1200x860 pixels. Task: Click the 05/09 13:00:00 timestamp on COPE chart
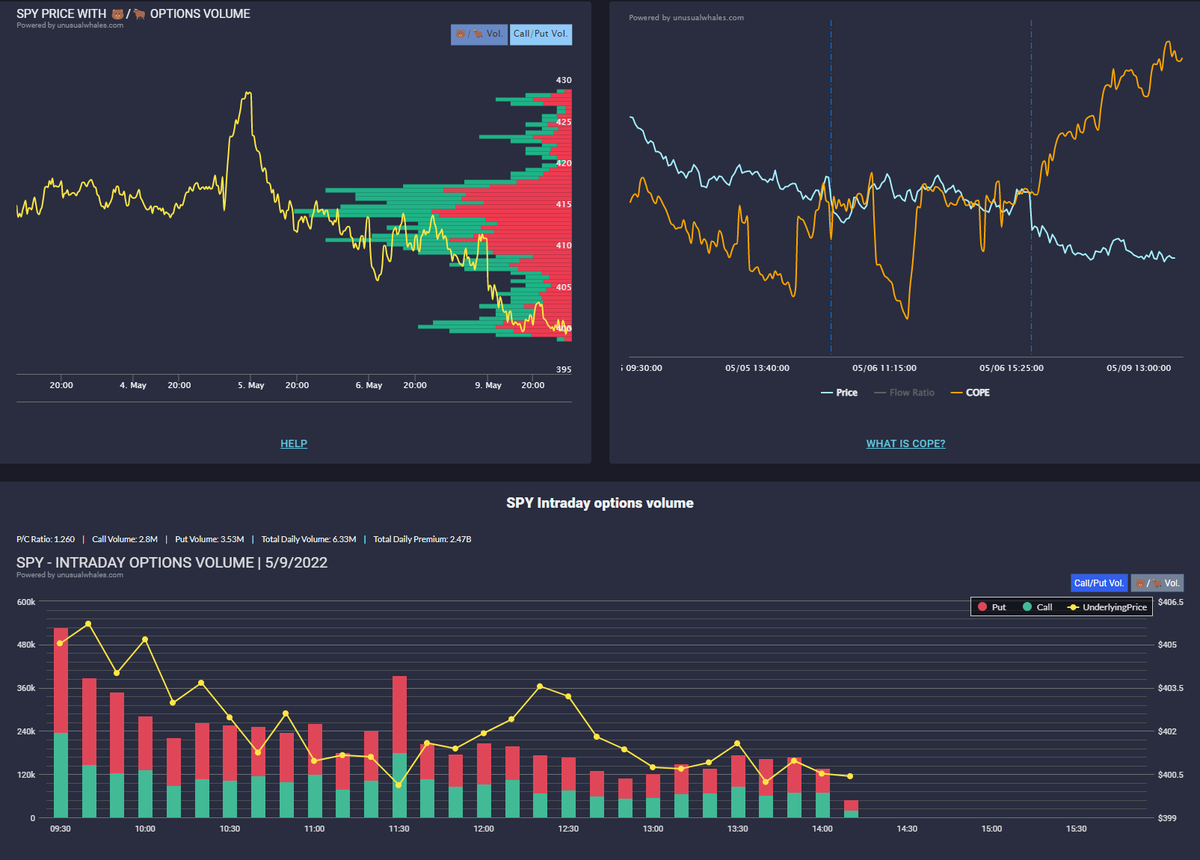[x=1138, y=368]
